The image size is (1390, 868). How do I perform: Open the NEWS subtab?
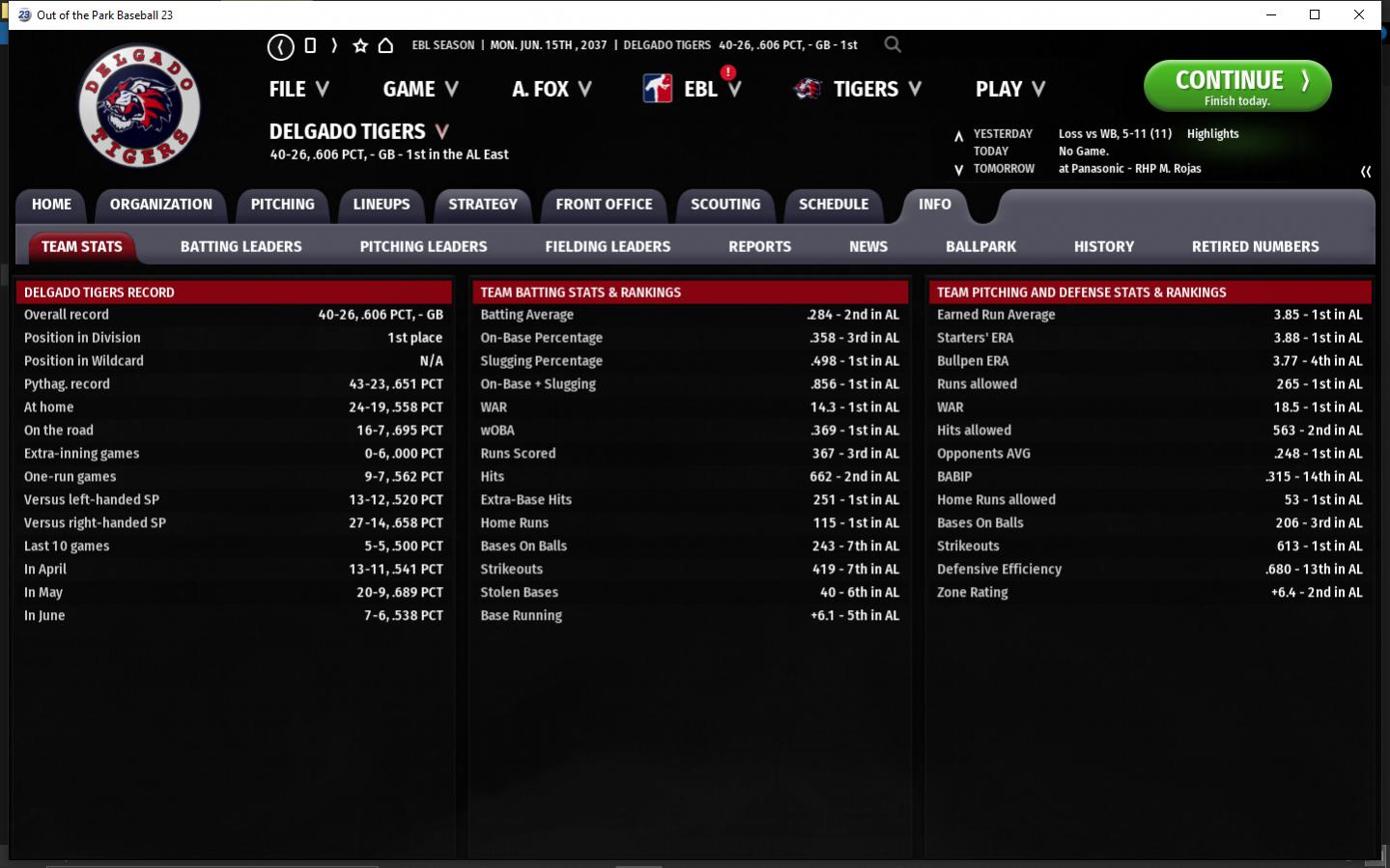[868, 247]
